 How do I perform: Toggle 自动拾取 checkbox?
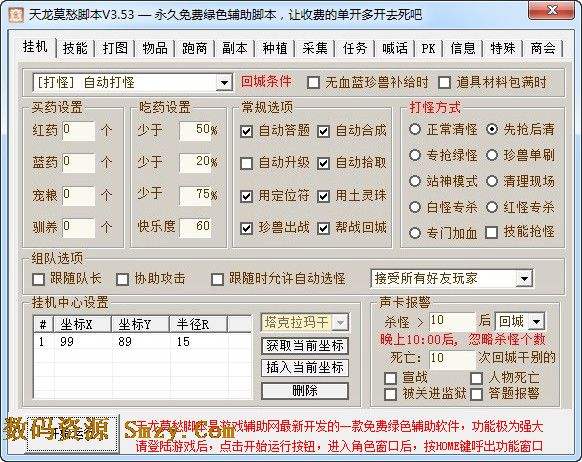323,163
